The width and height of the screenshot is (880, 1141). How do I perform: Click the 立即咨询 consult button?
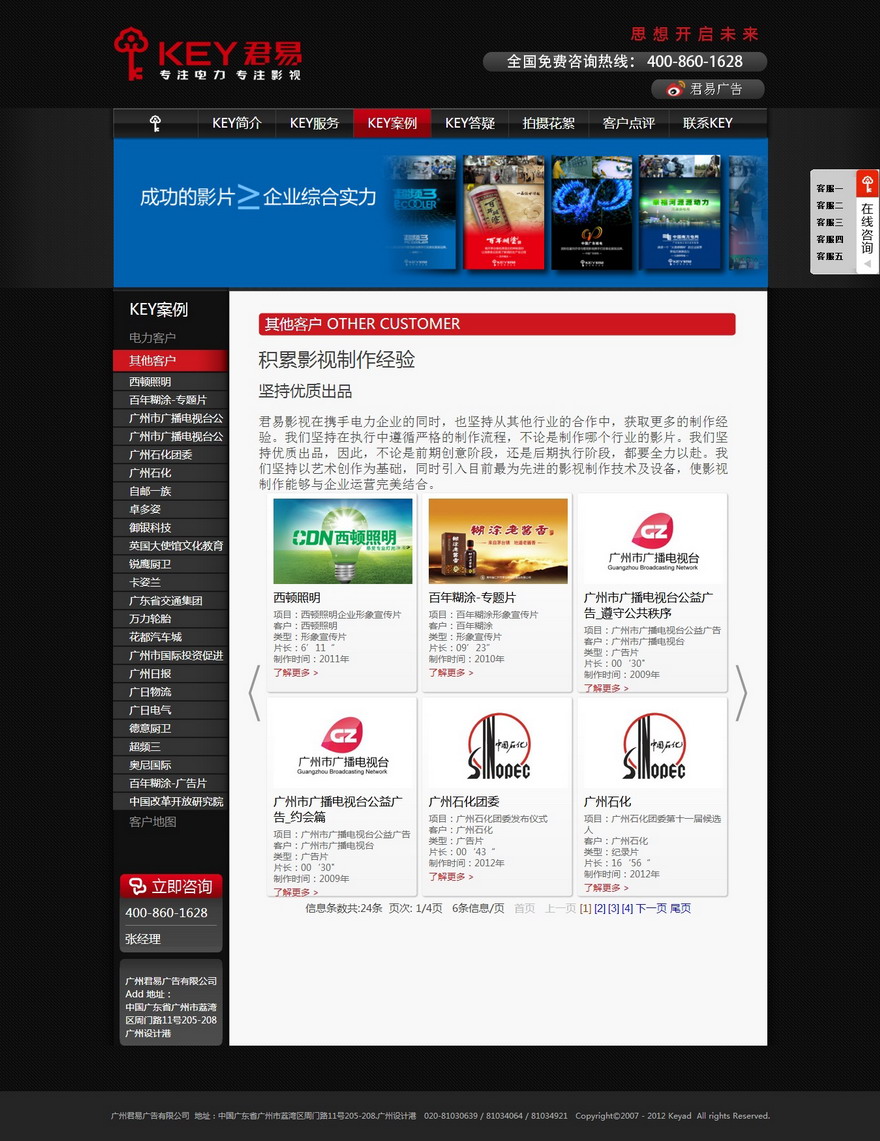coord(171,886)
